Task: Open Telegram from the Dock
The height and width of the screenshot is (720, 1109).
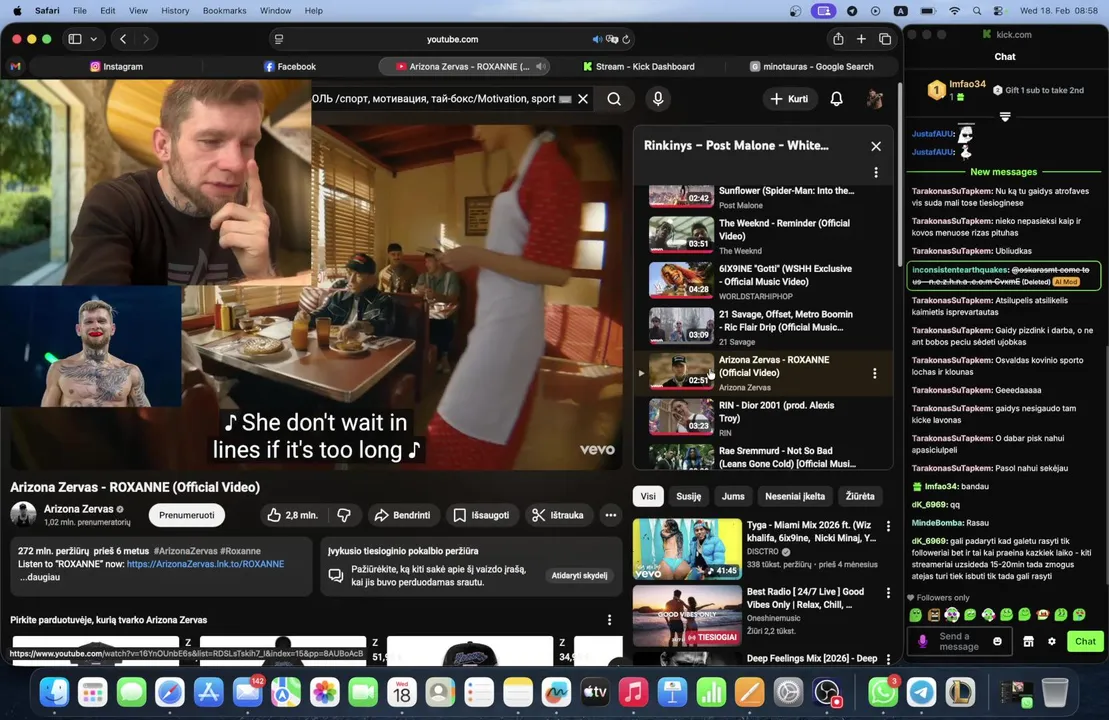Action: pos(921,692)
